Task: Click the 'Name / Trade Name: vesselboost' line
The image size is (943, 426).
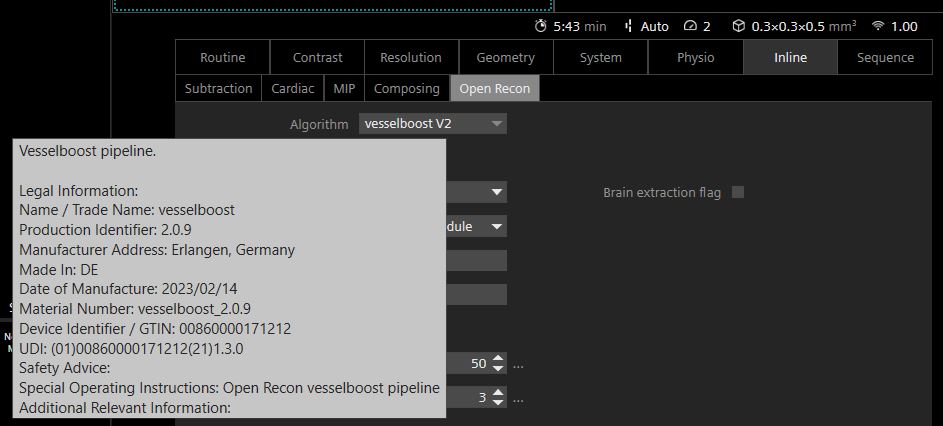Action: point(127,210)
